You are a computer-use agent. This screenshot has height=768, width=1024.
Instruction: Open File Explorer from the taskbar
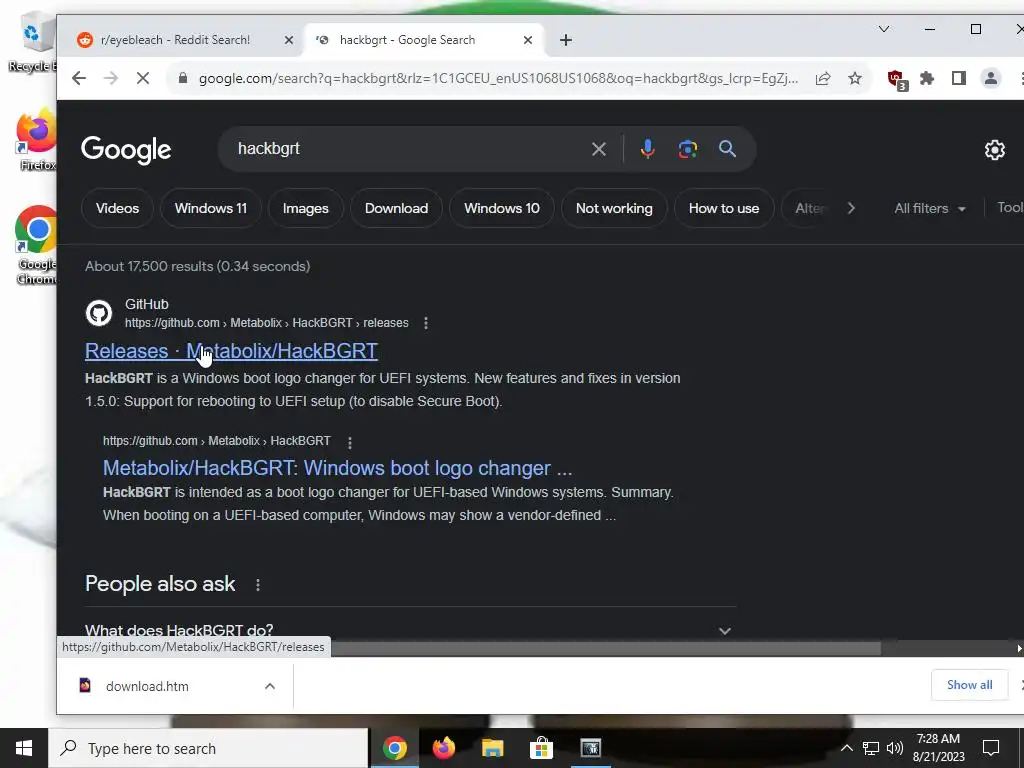coord(492,748)
